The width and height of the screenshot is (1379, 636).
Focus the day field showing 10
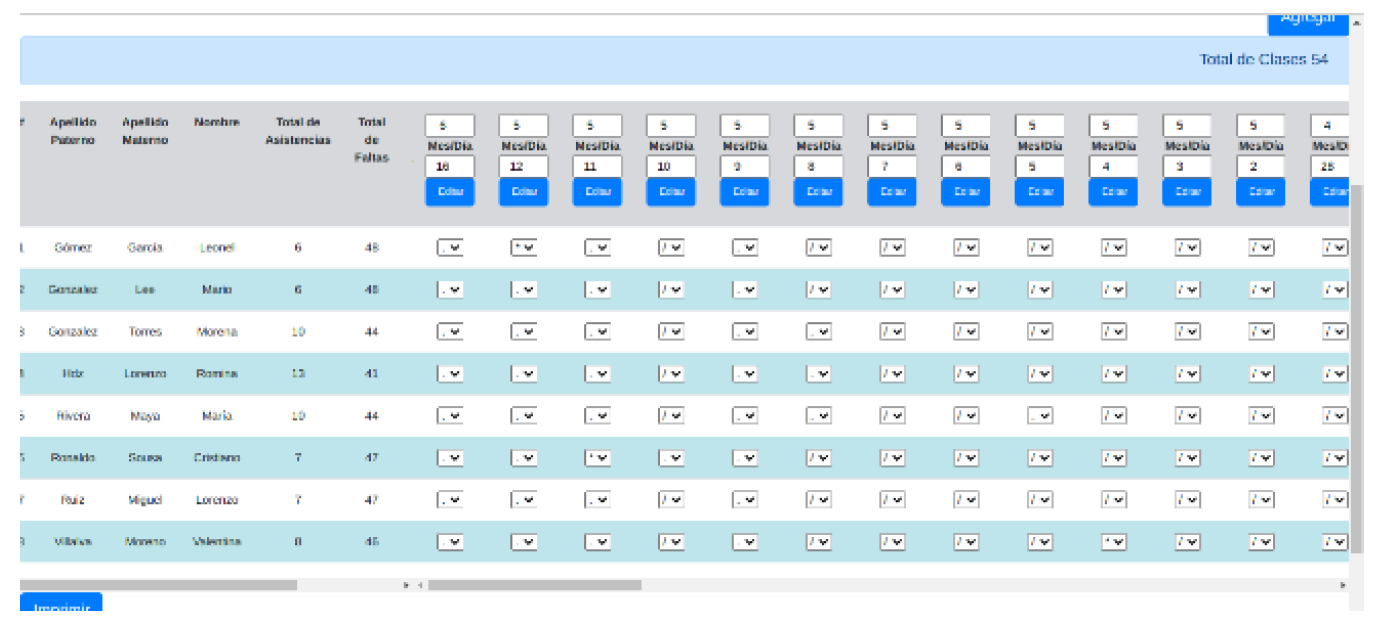pyautogui.click(x=671, y=167)
